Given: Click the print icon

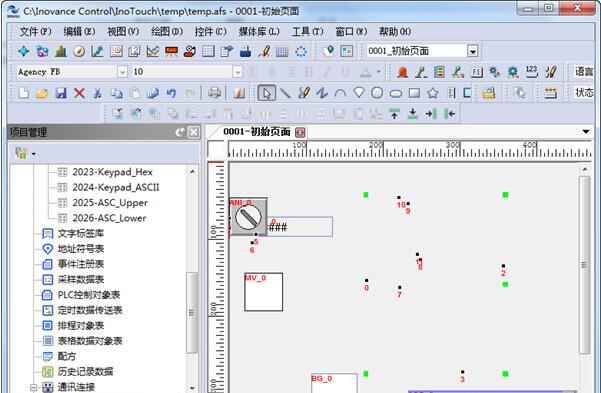Looking at the screenshot, I should (x=214, y=93).
